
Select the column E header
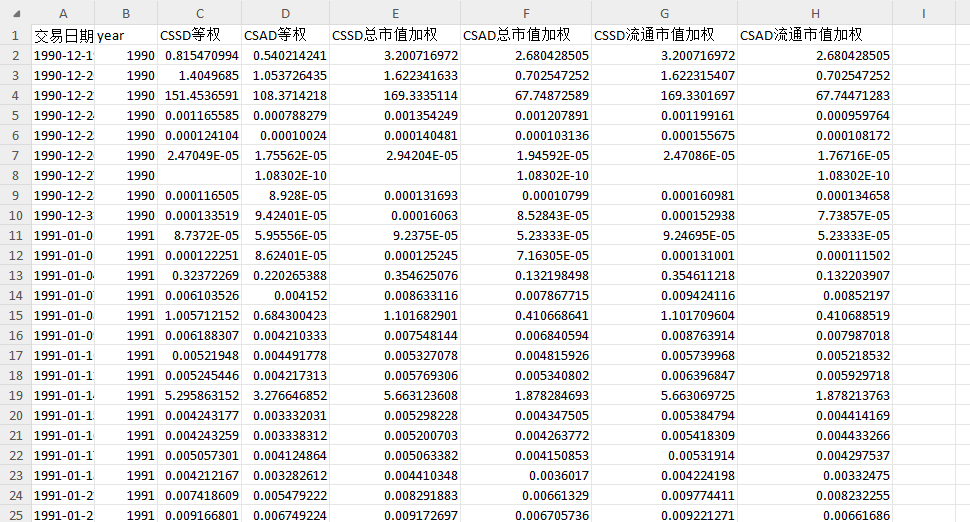[x=395, y=13]
